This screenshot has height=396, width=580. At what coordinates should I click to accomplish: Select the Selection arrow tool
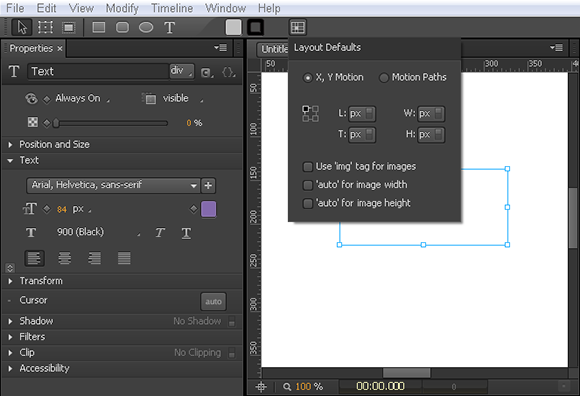(22, 27)
